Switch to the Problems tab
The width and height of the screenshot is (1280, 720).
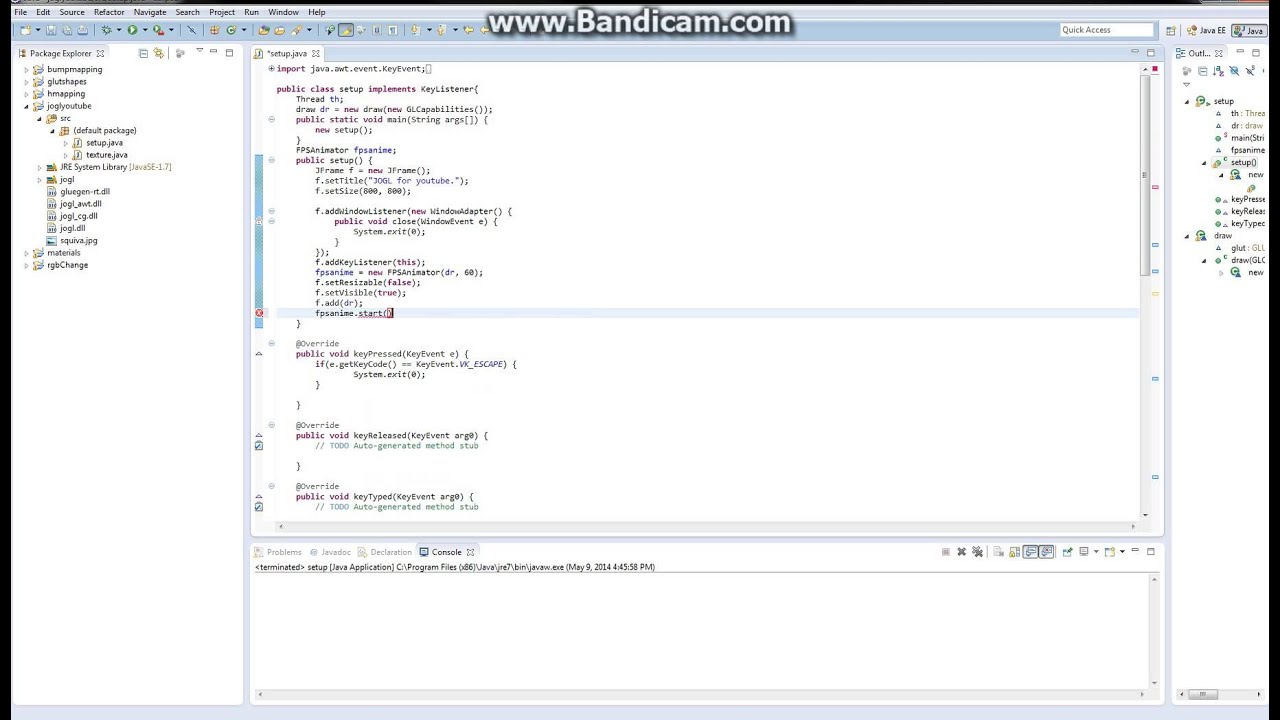pyautogui.click(x=278, y=552)
